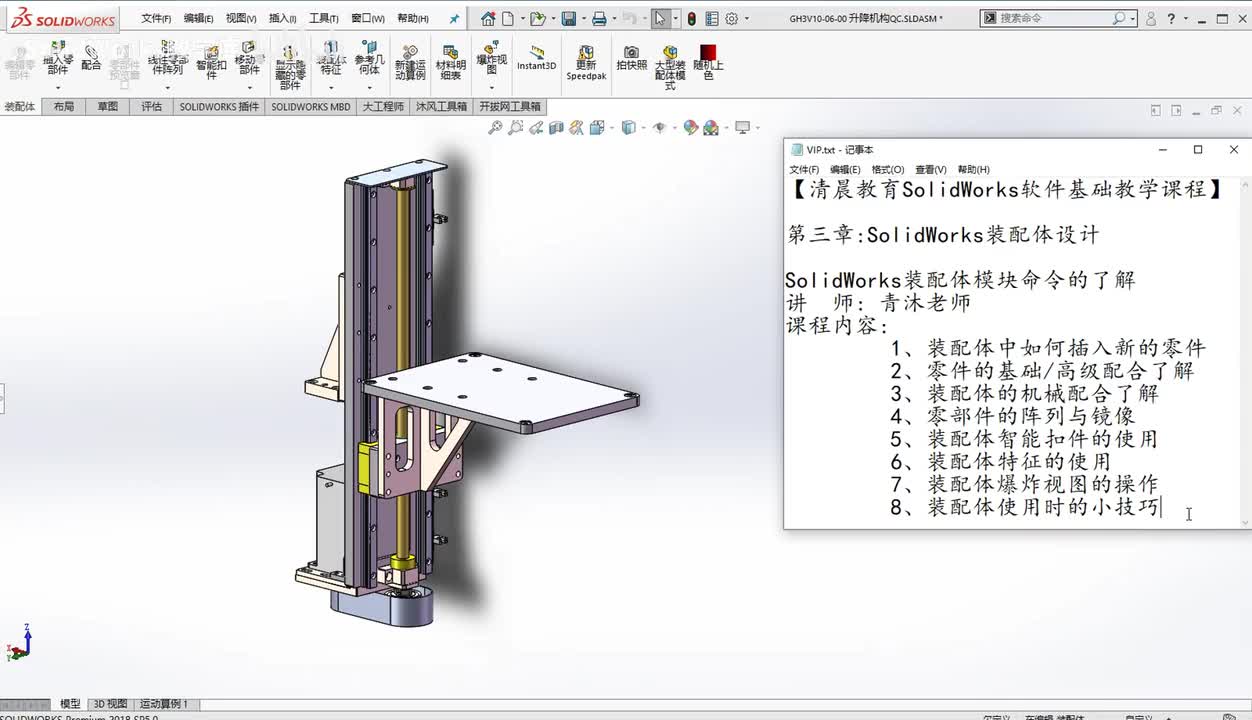Open 查看(V) menu in Notepad
Screen dimensions: 1252x720
pos(931,170)
